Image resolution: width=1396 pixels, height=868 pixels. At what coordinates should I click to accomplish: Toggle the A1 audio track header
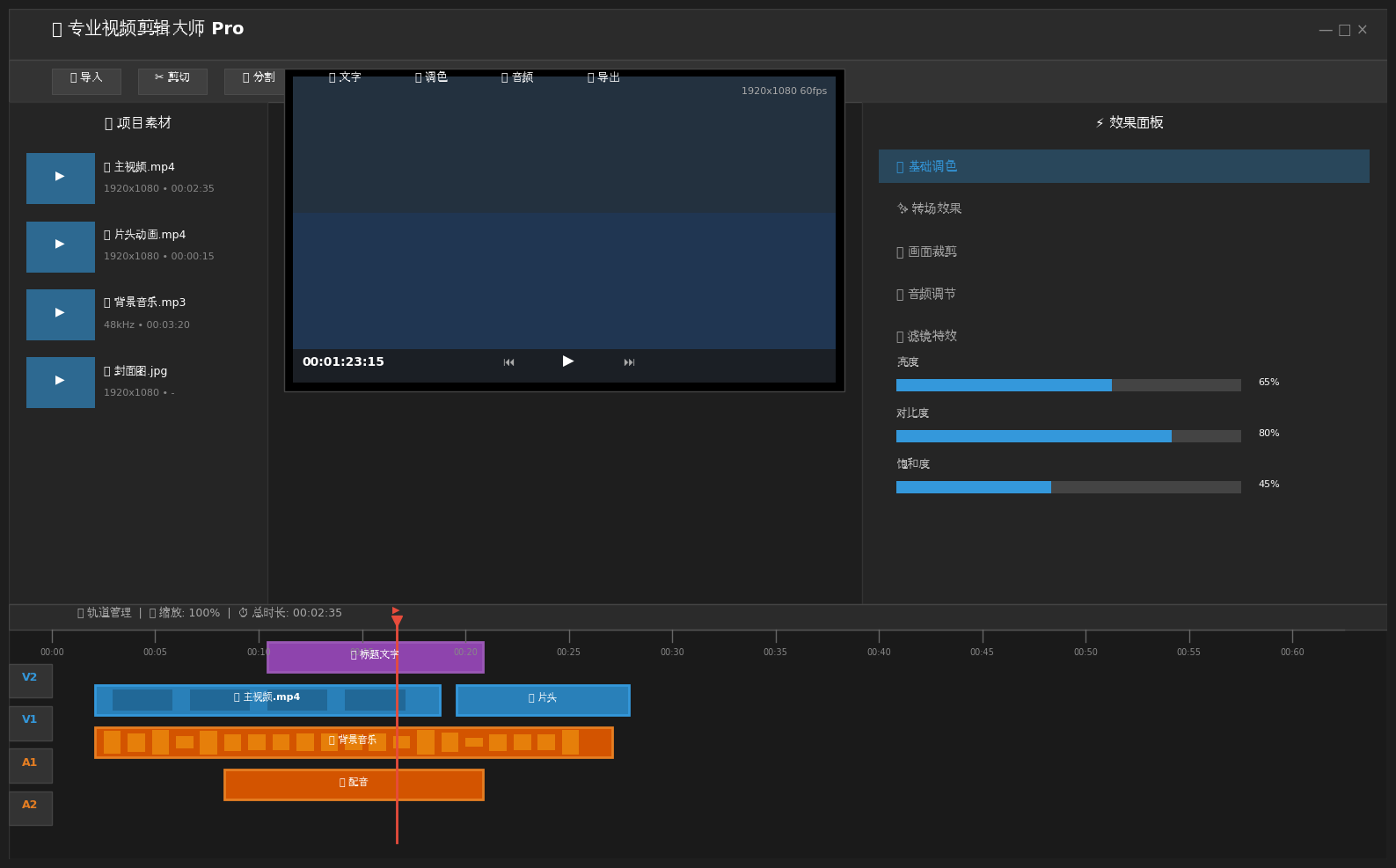[30, 765]
